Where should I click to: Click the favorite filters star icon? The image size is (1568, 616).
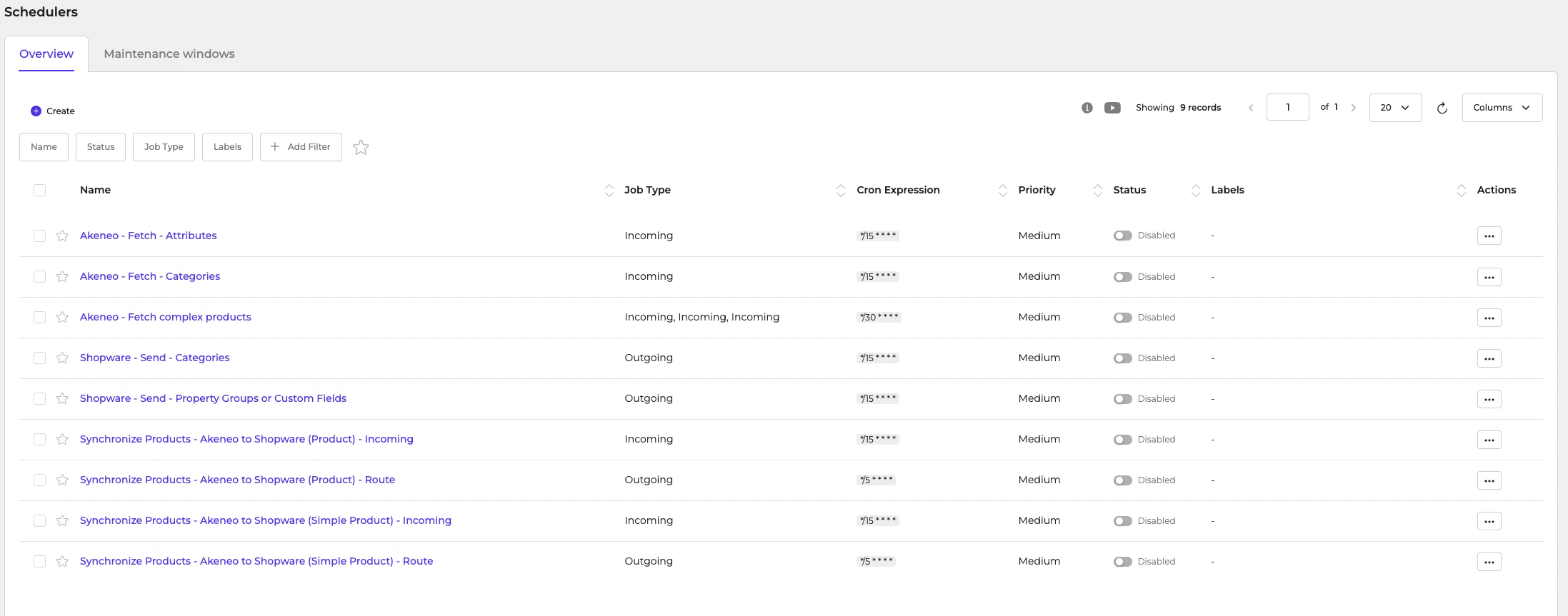[x=361, y=147]
